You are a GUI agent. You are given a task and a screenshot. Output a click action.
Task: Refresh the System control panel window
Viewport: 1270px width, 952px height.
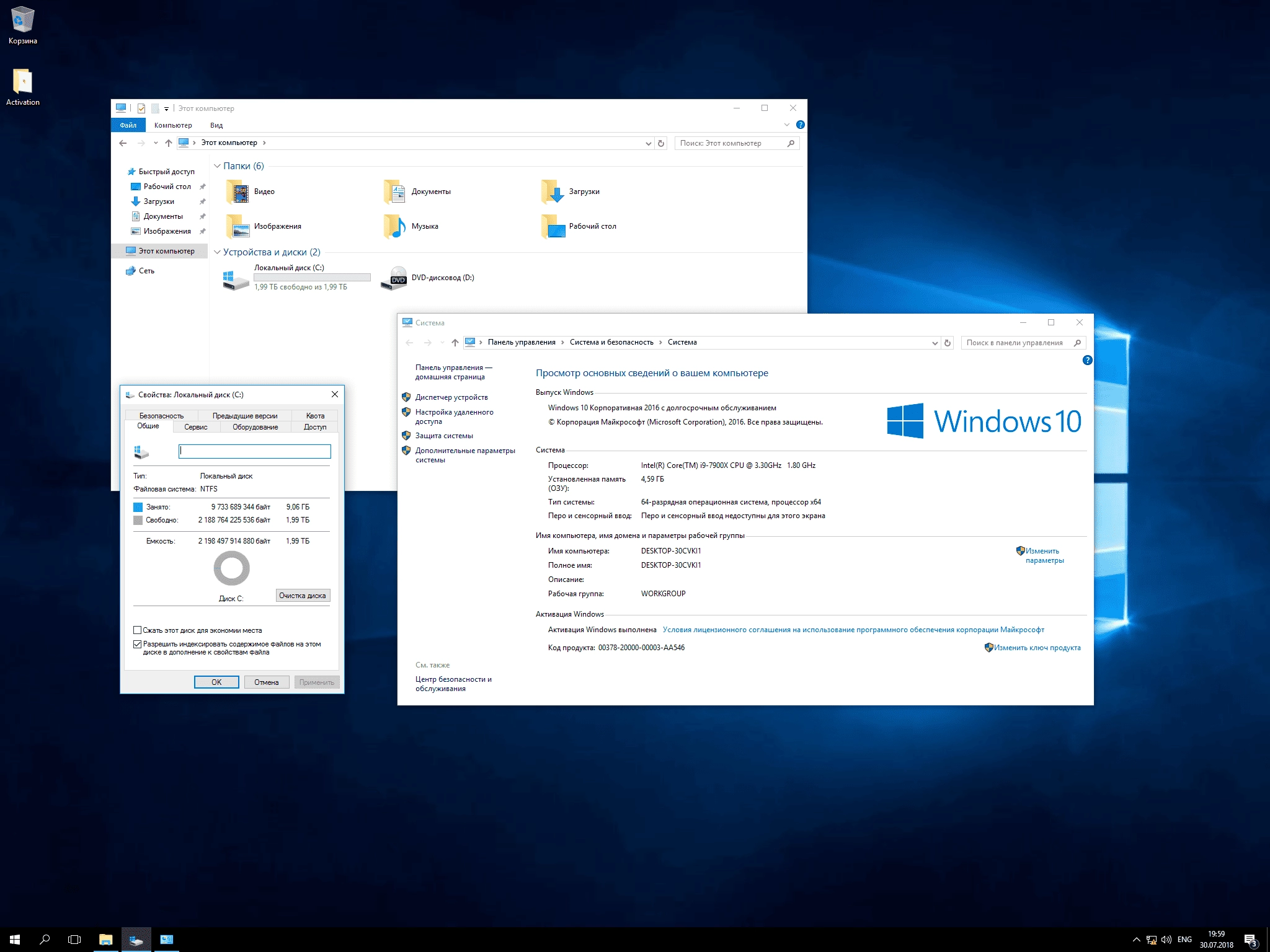pos(948,343)
